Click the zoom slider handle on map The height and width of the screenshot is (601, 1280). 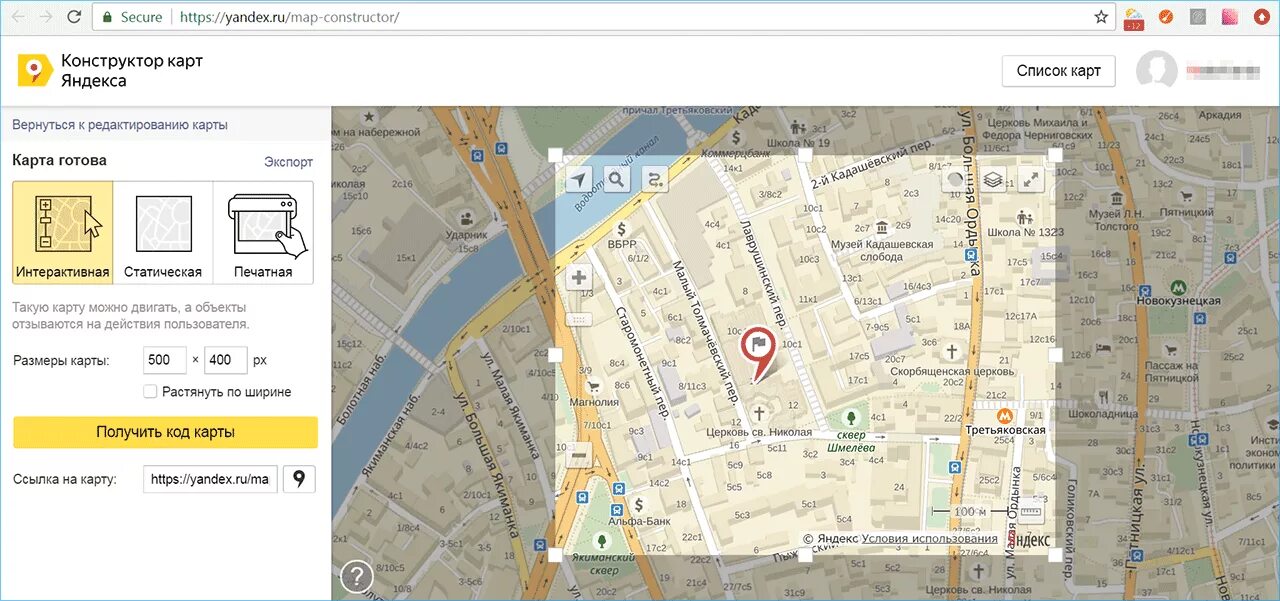pos(579,319)
